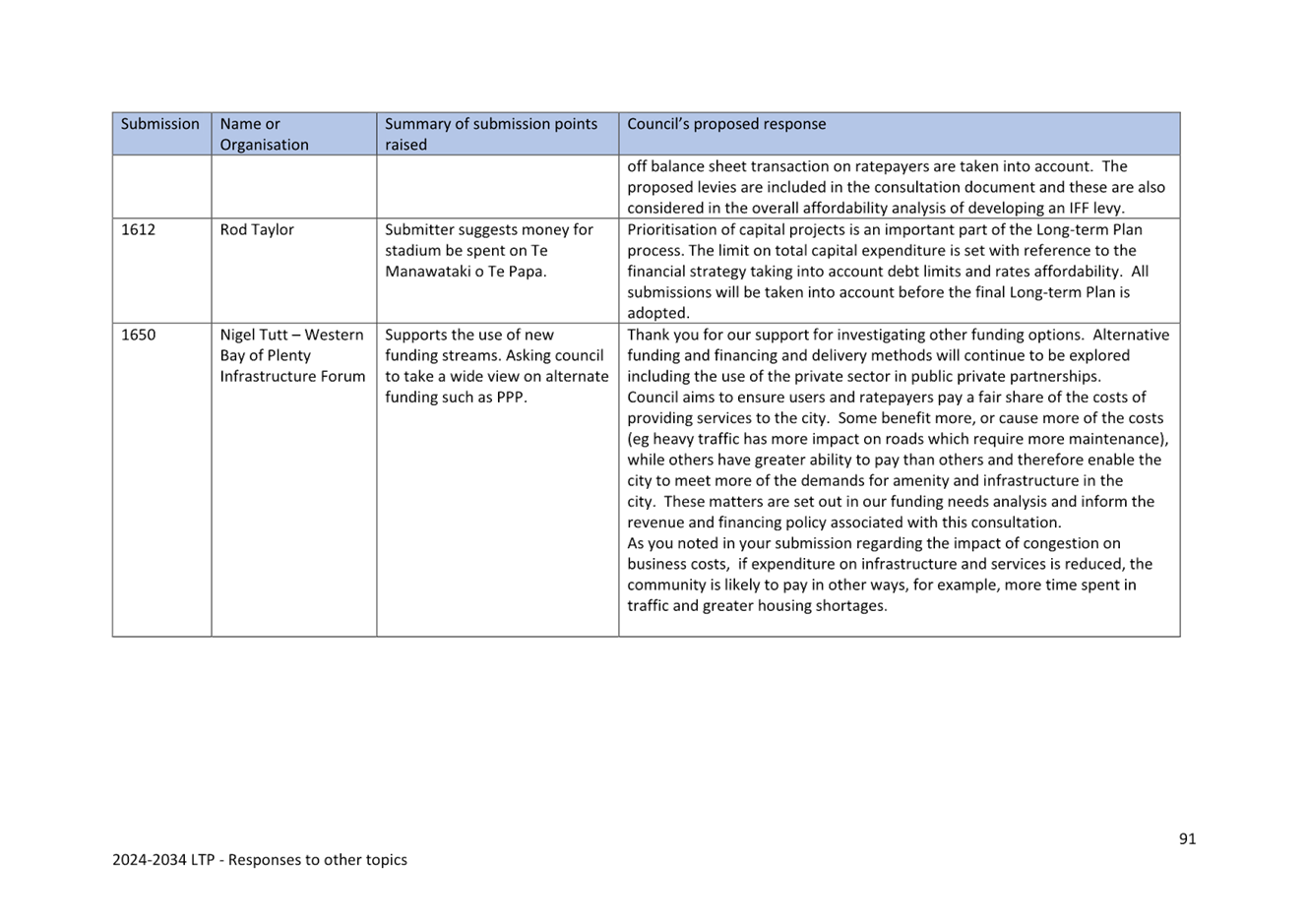Click summary "Submitter suggests money for stadium"
Image resolution: width=1307 pixels, height=924 pixels.
[x=489, y=250]
